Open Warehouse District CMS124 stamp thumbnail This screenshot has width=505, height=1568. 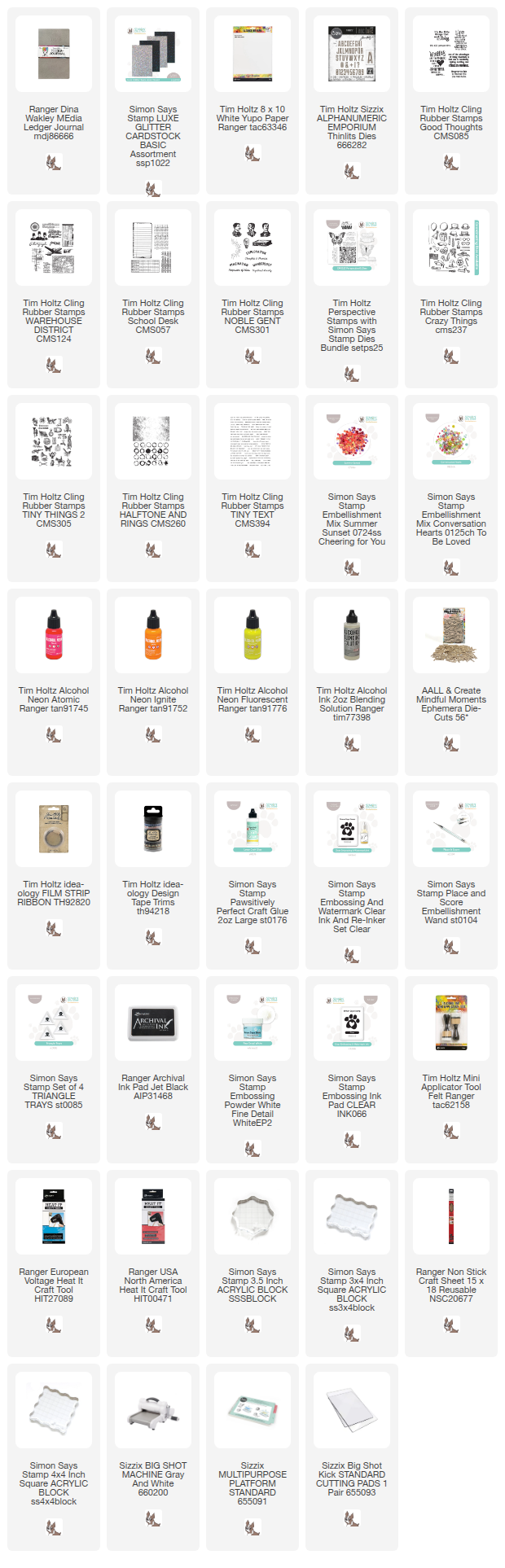point(54,247)
